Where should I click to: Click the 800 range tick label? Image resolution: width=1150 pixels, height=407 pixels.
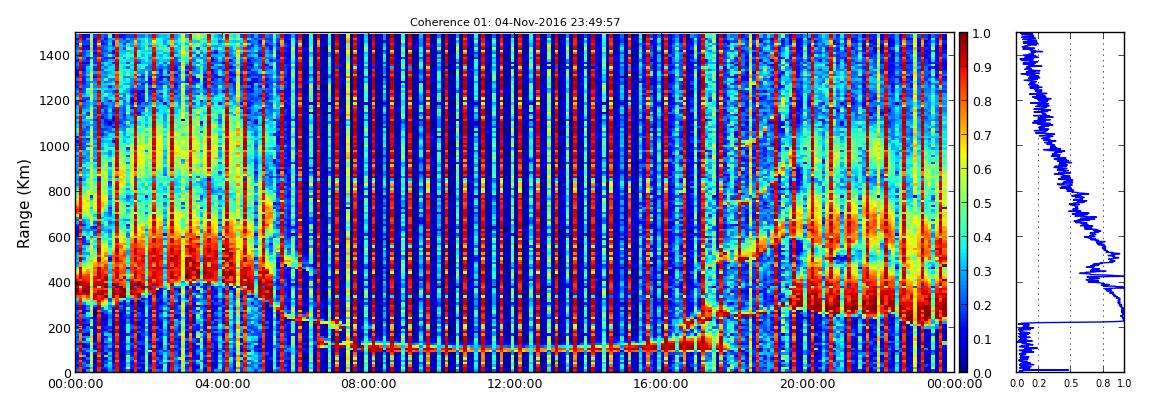pyautogui.click(x=57, y=192)
